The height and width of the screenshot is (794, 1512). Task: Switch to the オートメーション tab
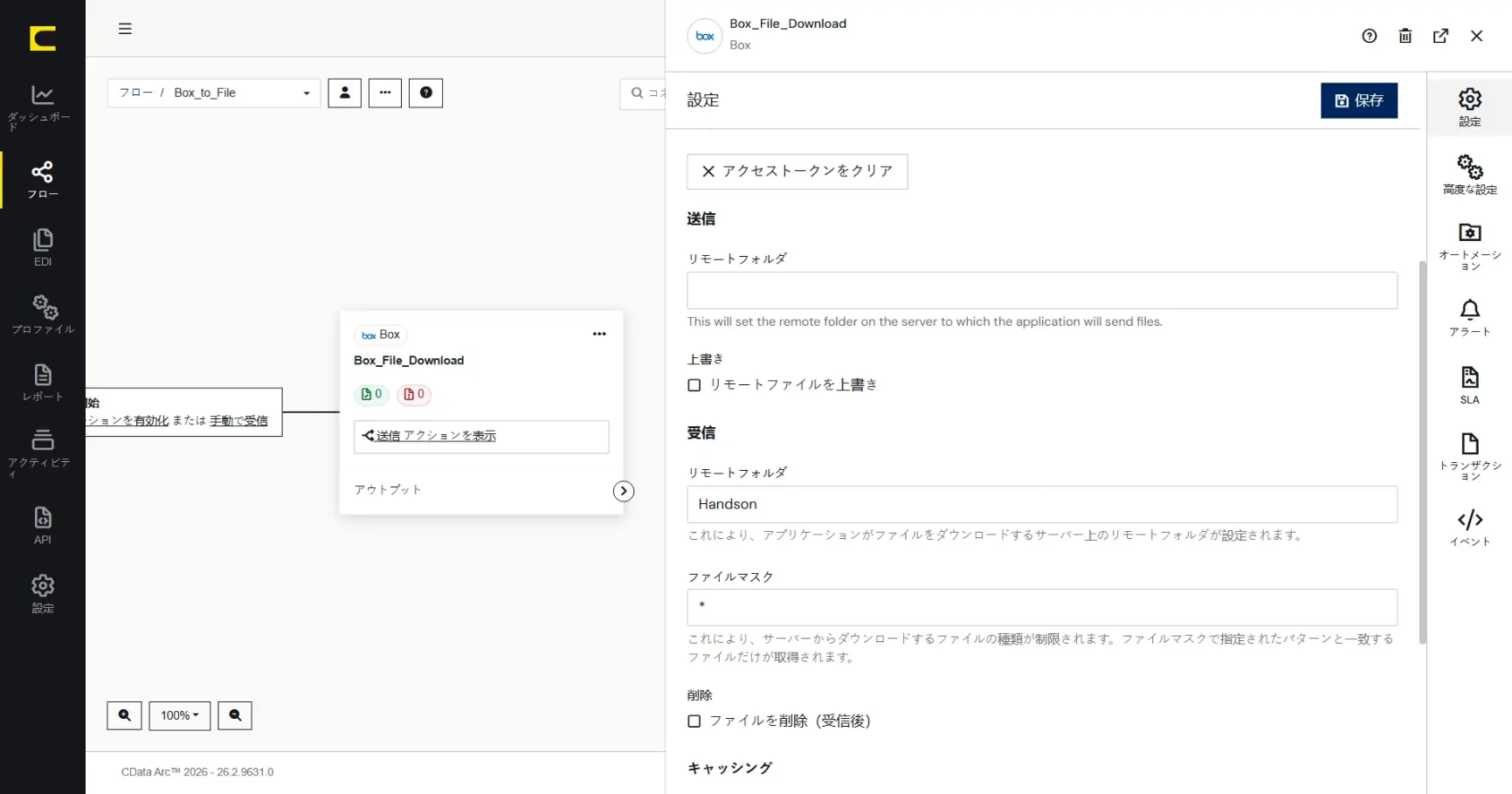tap(1469, 246)
